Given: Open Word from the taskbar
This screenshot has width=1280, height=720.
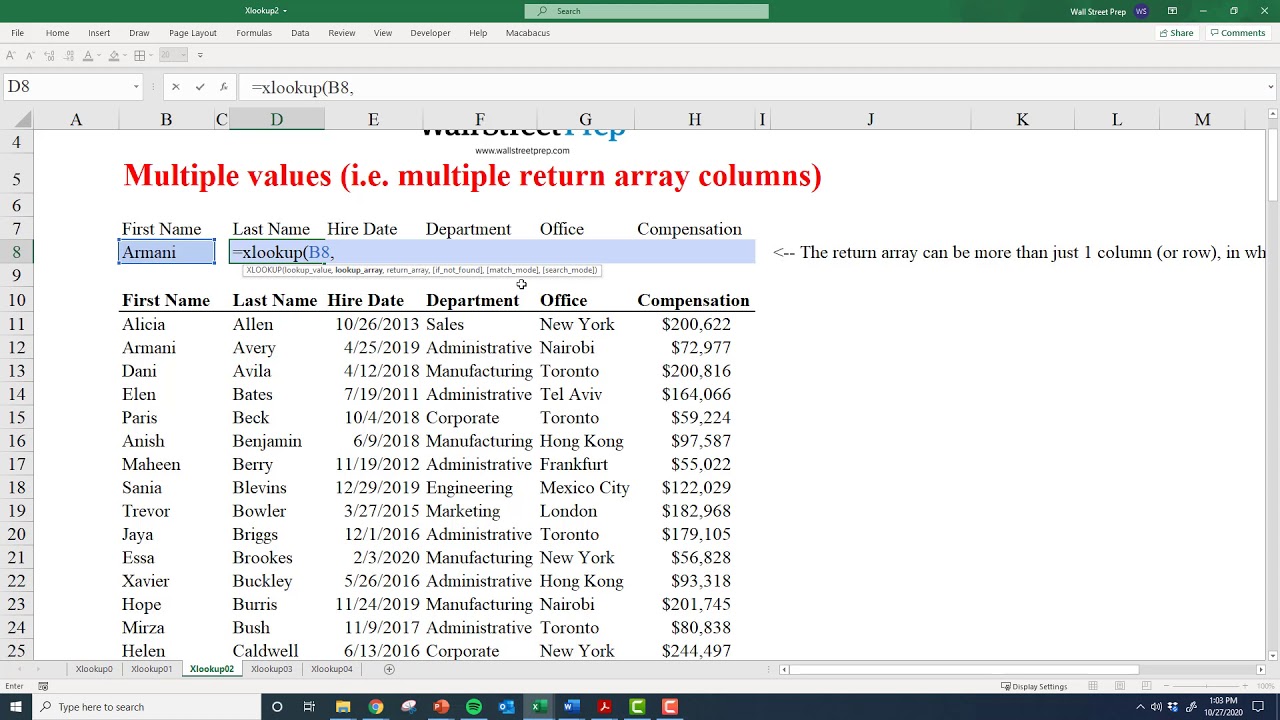Looking at the screenshot, I should [571, 707].
